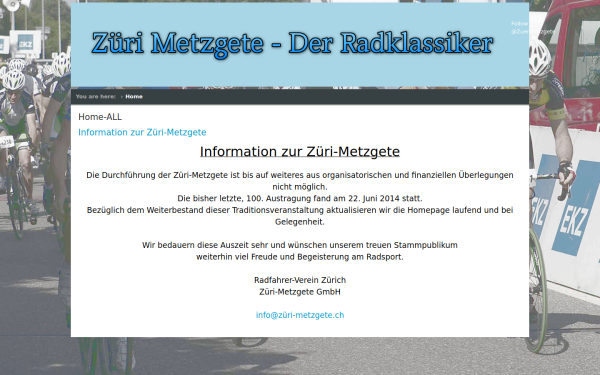
Task: Open the Home breadcrumb link
Action: (134, 96)
